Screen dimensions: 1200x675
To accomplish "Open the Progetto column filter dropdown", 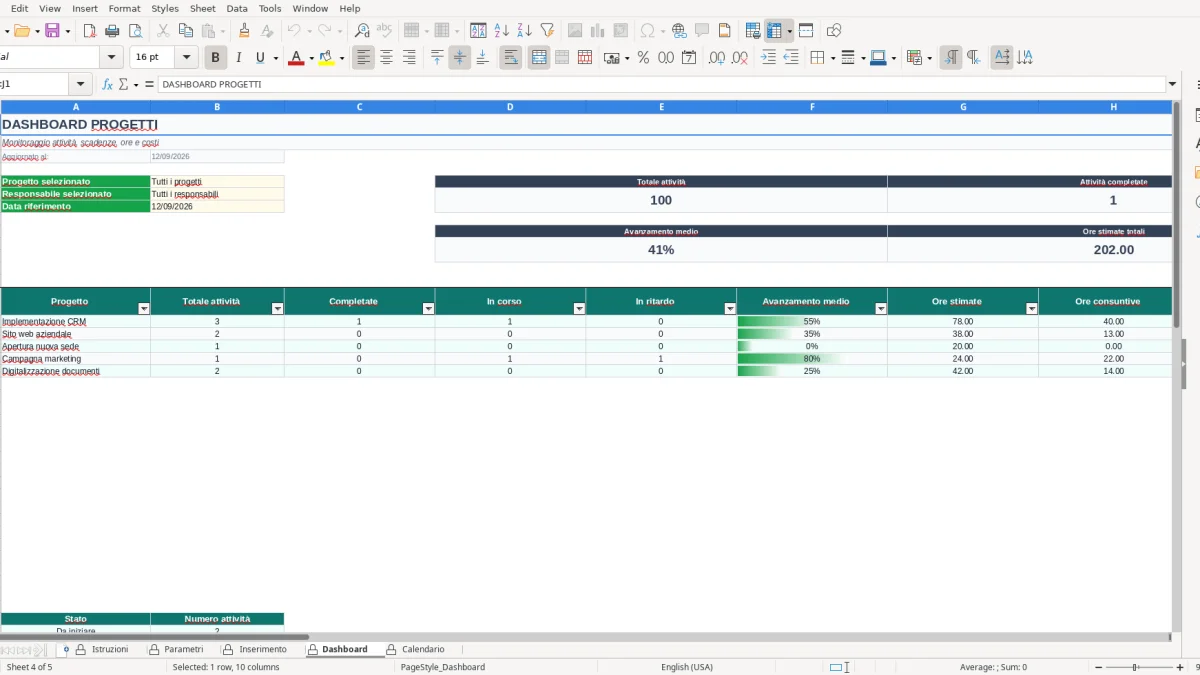I will [x=143, y=309].
